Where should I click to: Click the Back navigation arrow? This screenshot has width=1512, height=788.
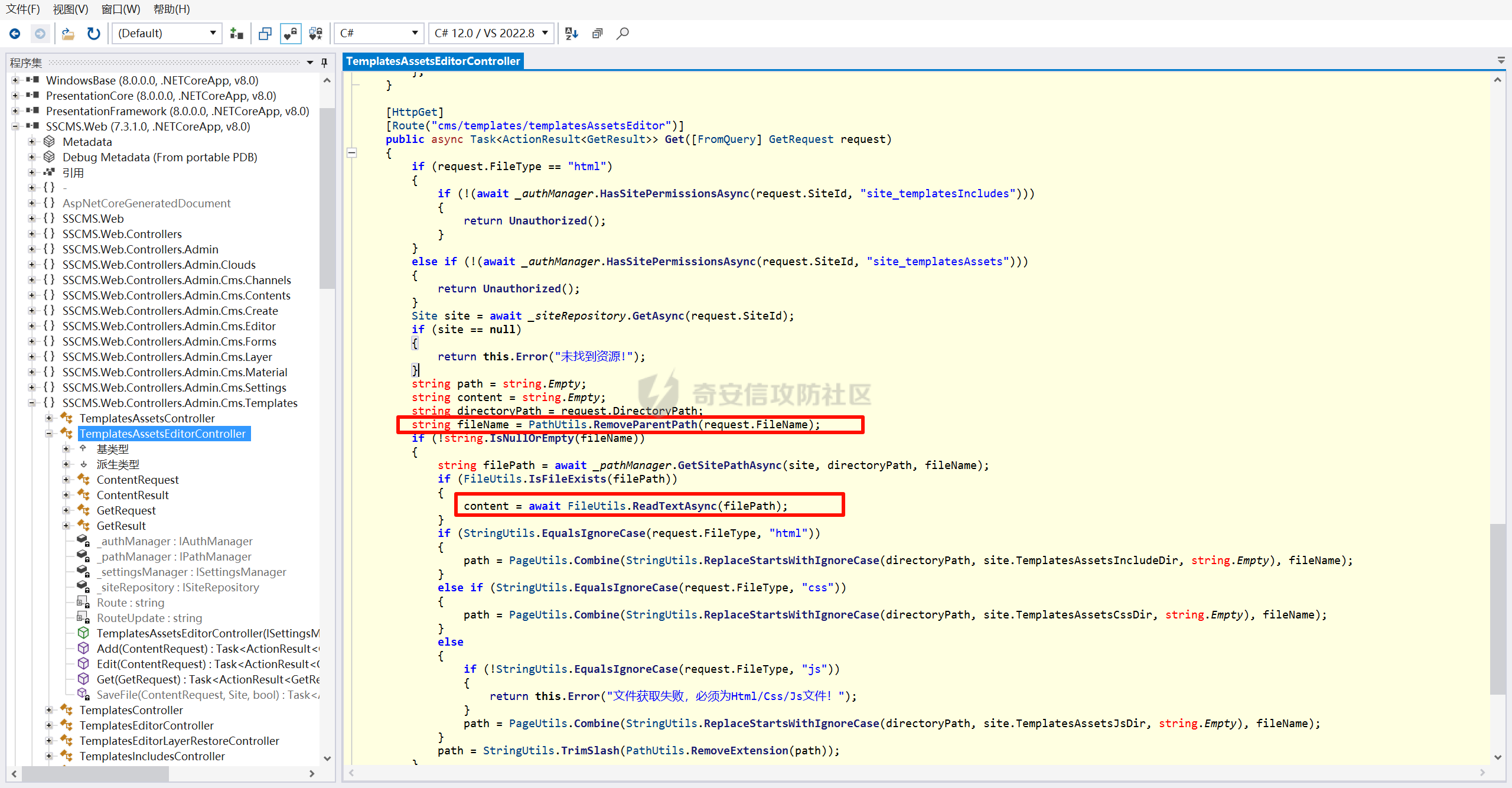coord(15,34)
